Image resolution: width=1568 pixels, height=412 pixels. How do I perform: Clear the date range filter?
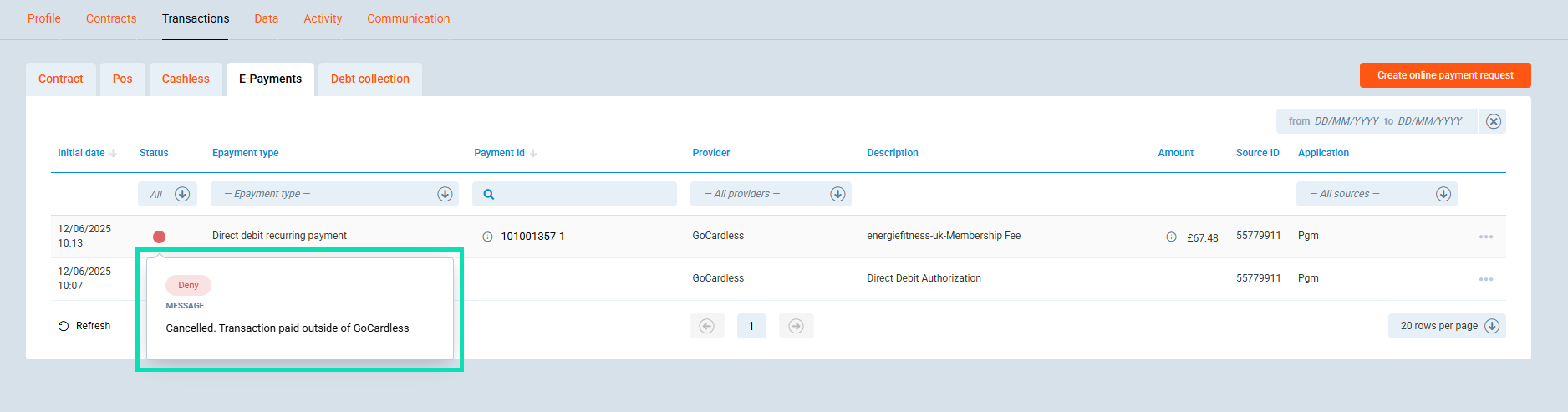[x=1494, y=121]
